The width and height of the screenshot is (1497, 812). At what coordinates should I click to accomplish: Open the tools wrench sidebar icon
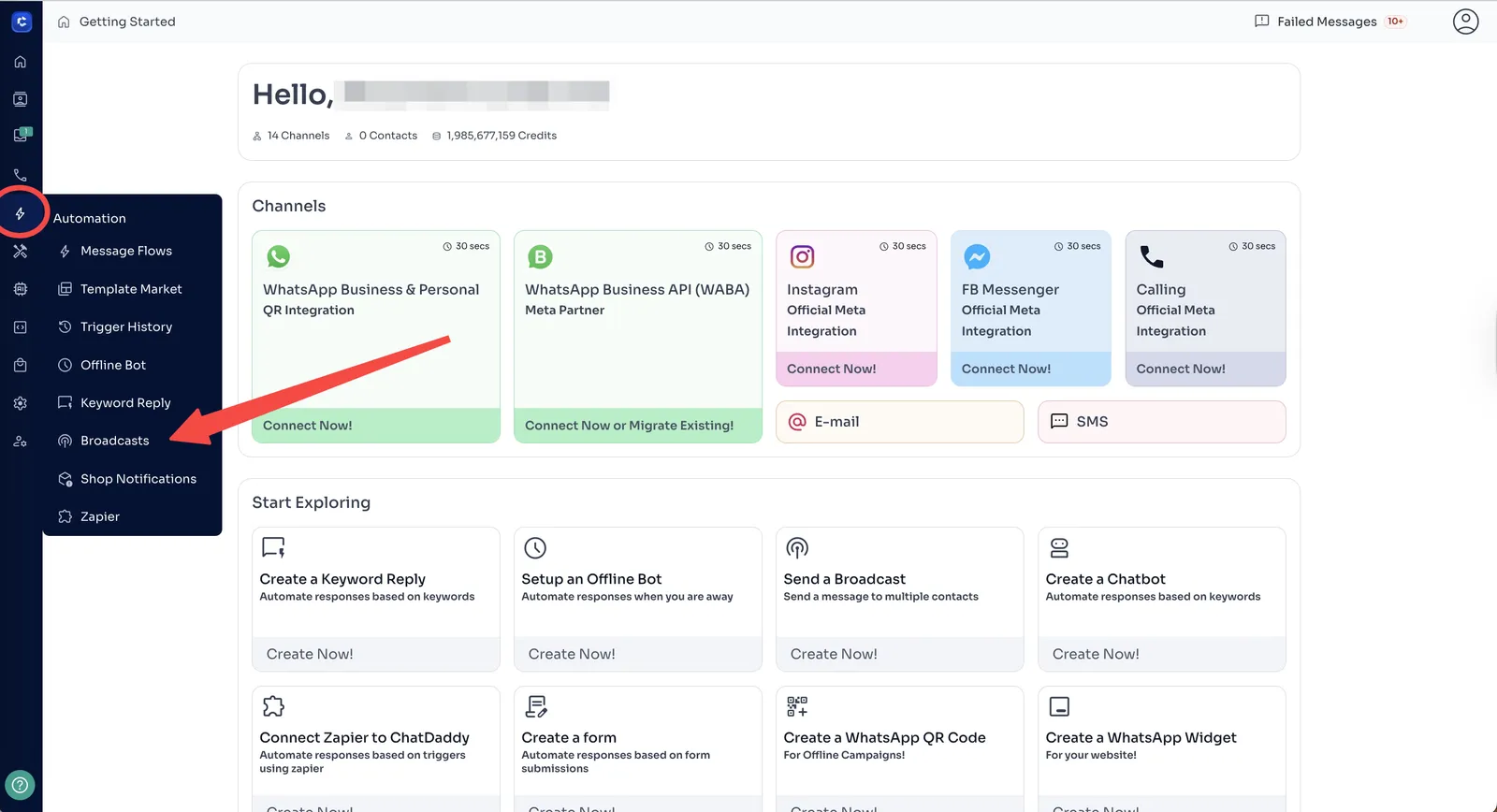(21, 252)
